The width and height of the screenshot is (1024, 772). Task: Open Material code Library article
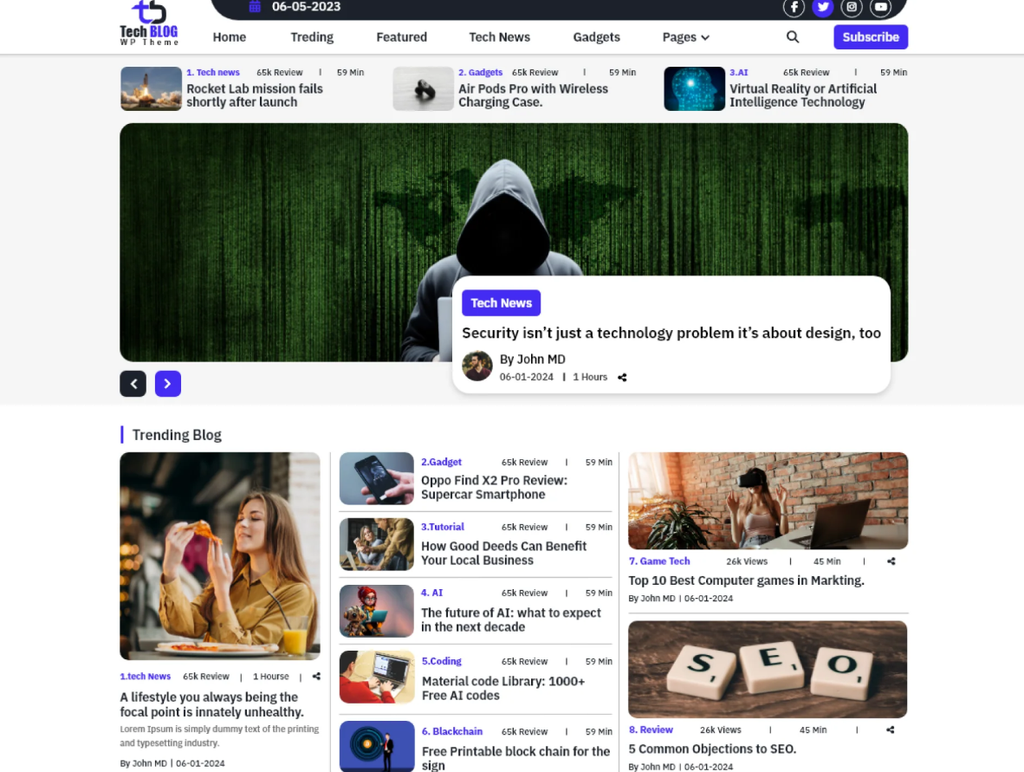503,688
